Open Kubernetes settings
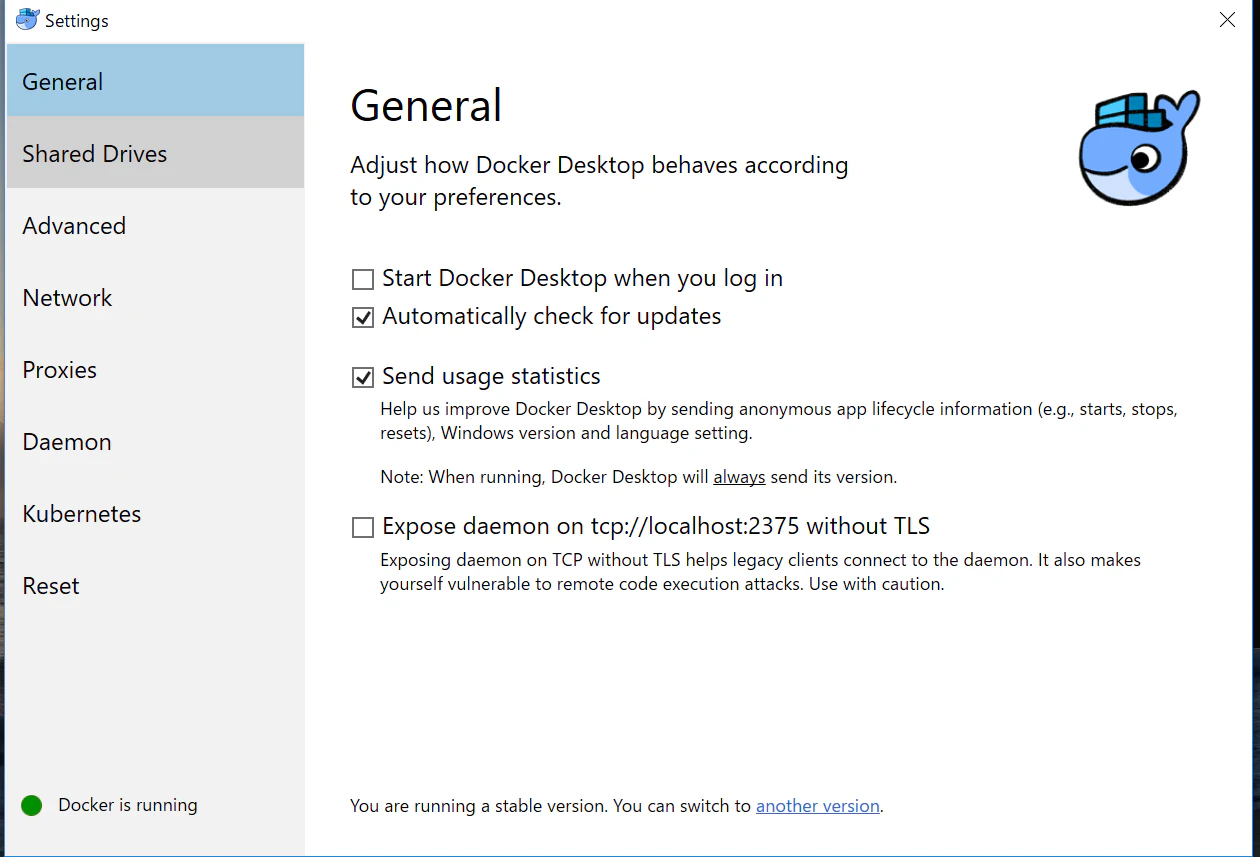1260x857 pixels. coord(155,513)
